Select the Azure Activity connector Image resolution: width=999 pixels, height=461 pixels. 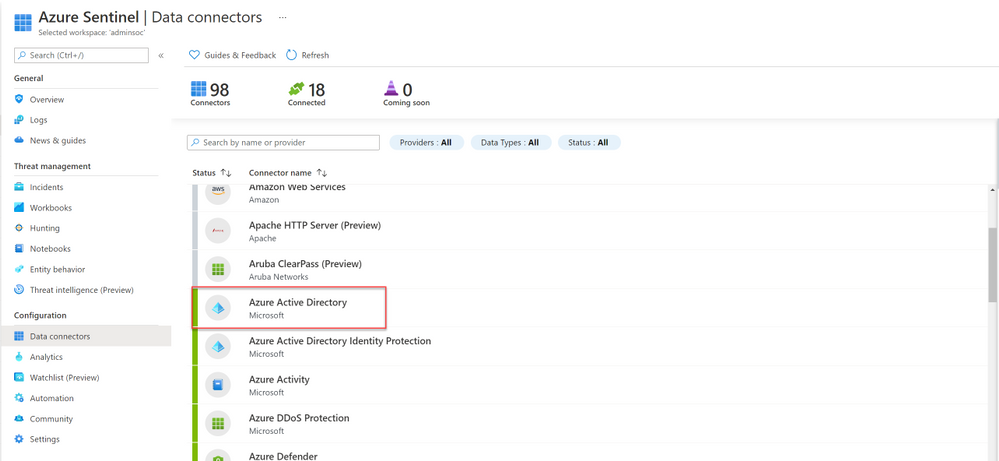click(x=590, y=385)
